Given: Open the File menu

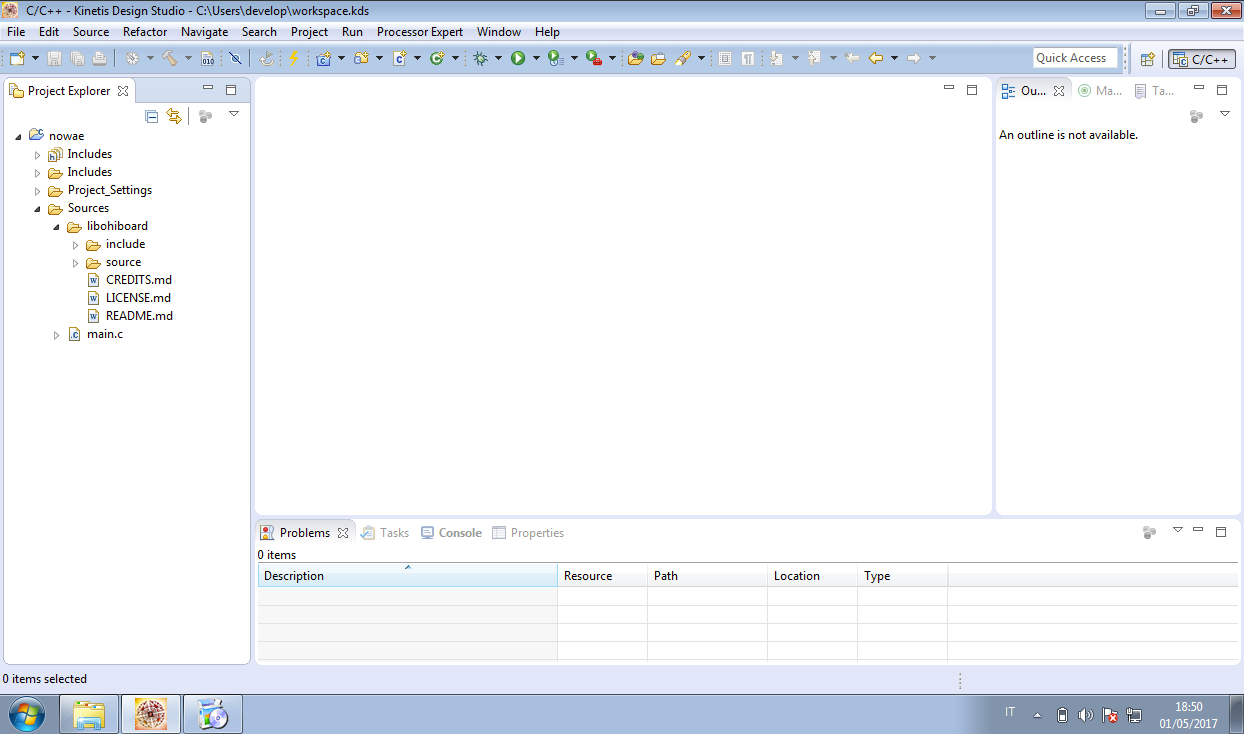Looking at the screenshot, I should [x=16, y=32].
